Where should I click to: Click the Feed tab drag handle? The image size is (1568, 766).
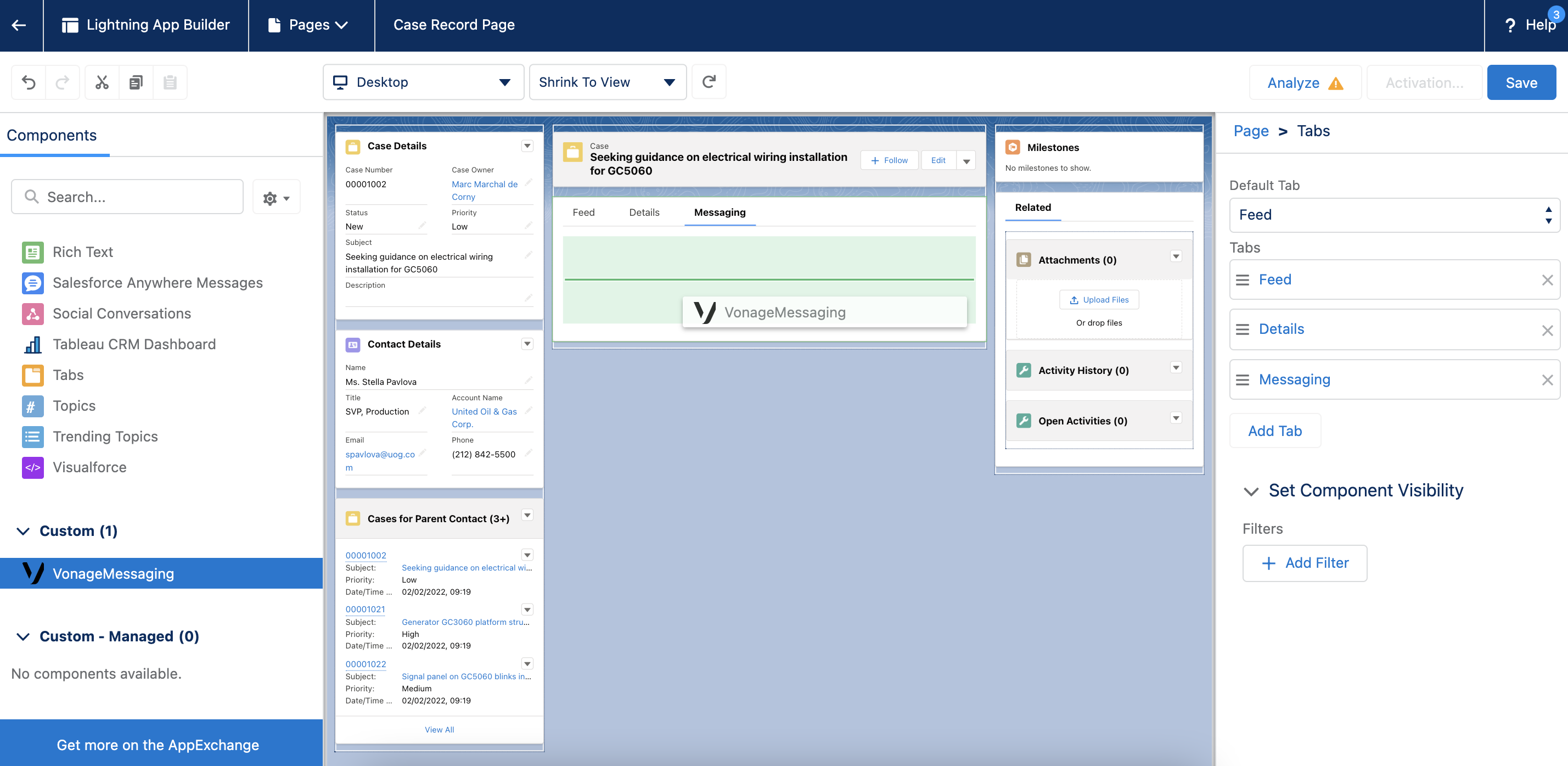(1243, 280)
